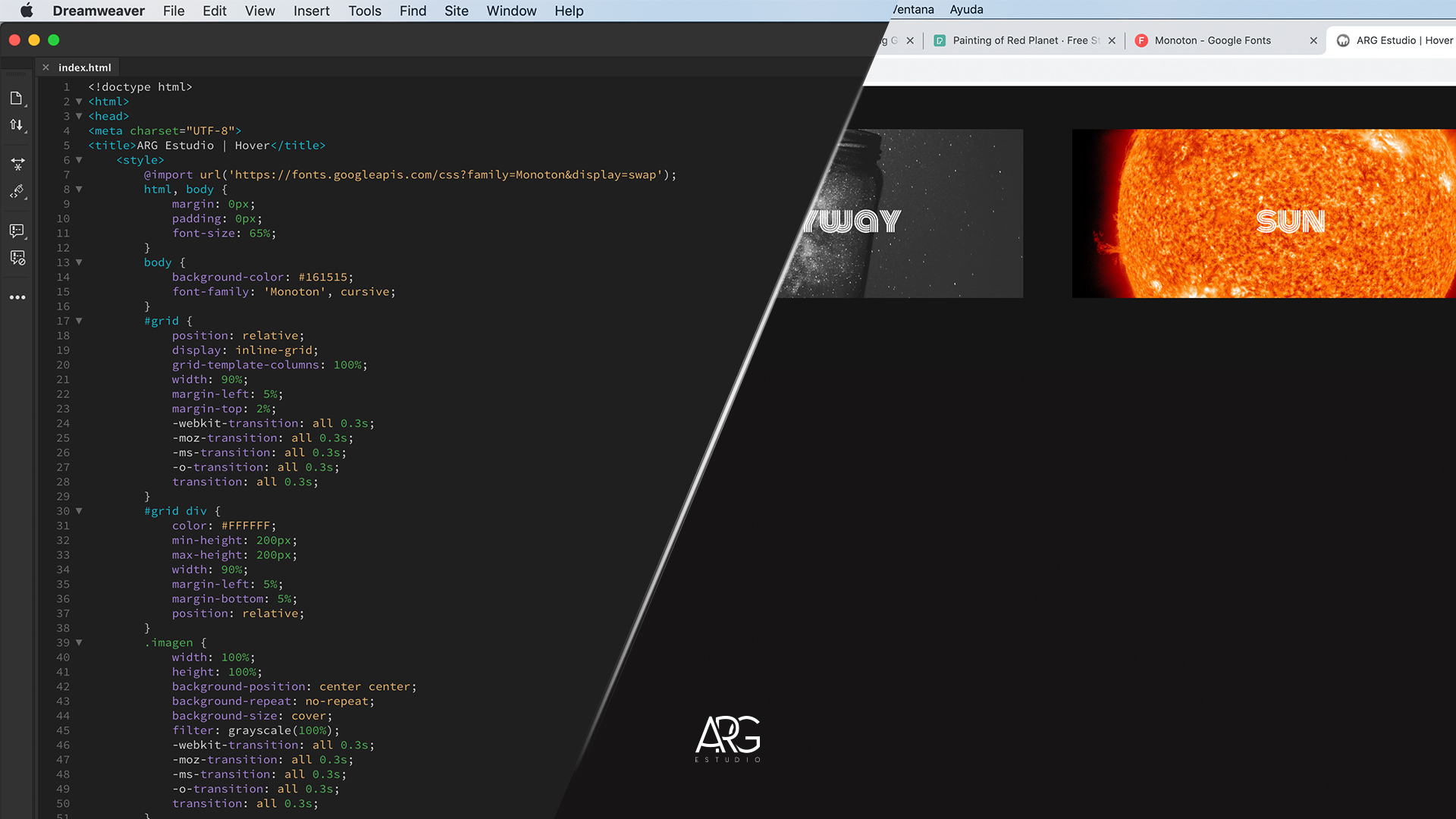Click the #FFFFFF color value on line 31
Screen dimensions: 1456x819
(x=246, y=526)
